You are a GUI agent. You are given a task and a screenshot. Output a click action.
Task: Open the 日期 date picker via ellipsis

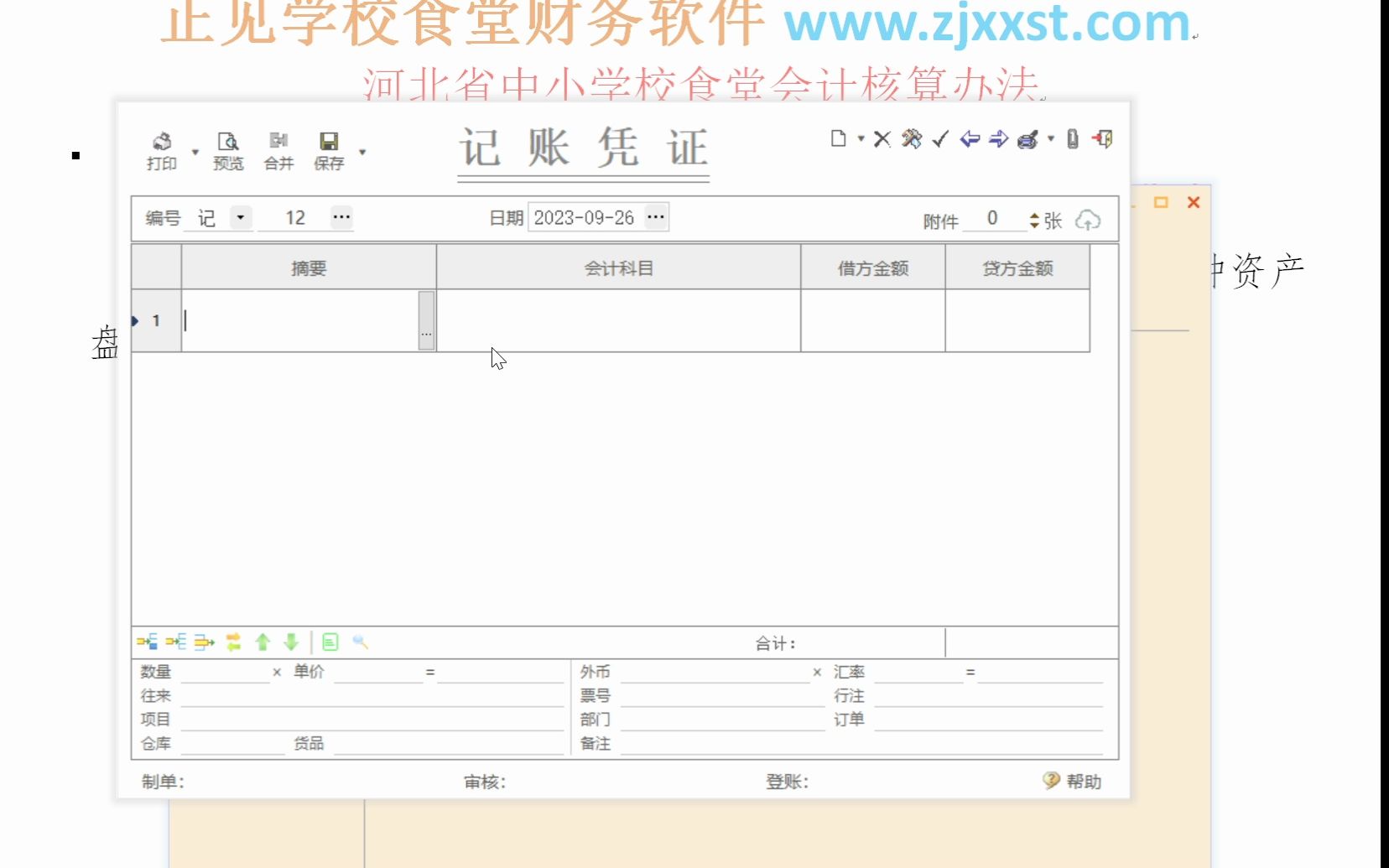point(656,216)
